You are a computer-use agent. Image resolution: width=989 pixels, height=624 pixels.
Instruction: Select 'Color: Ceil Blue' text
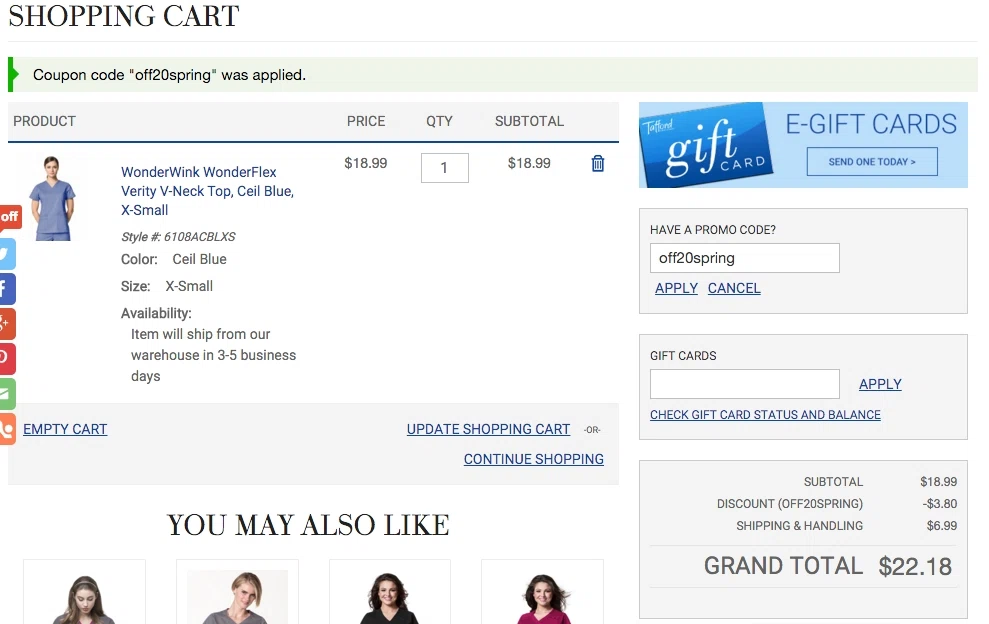[x=173, y=259]
